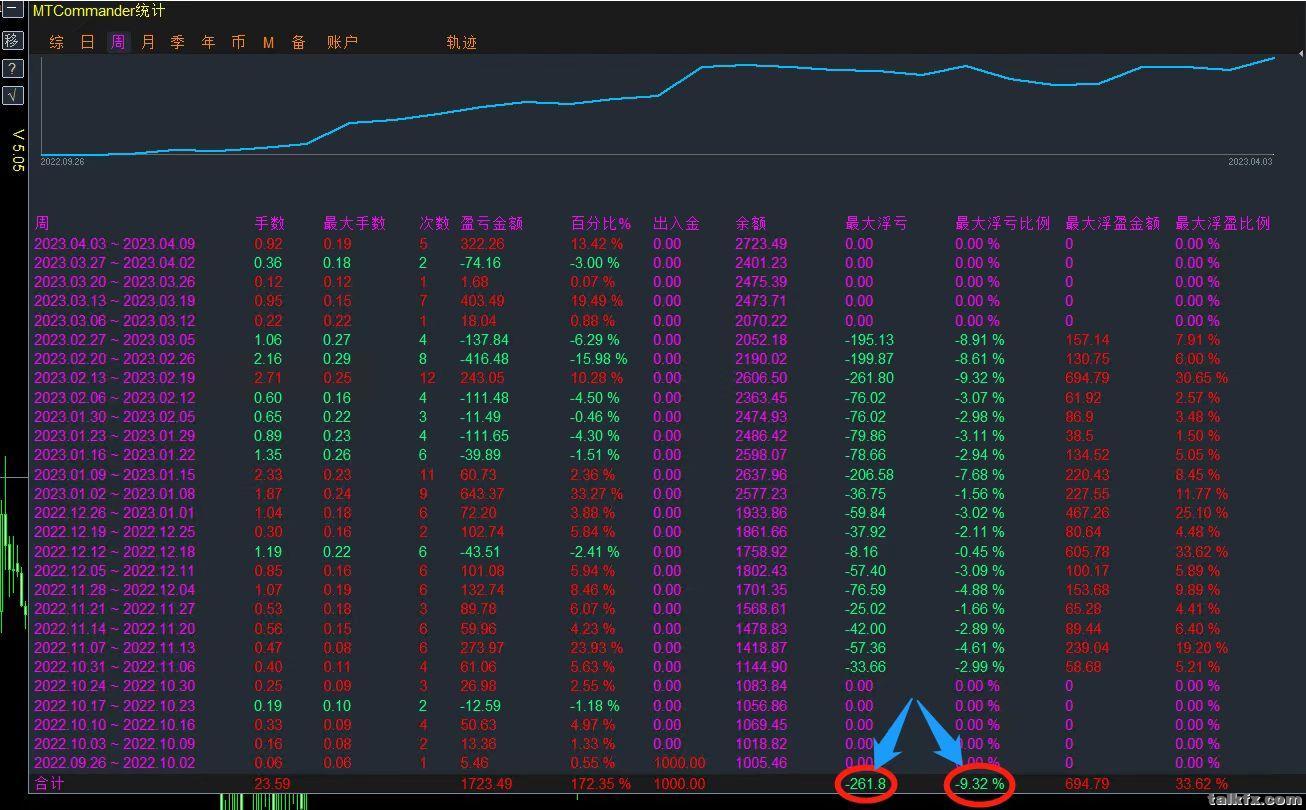Switch to the M tab

[268, 42]
